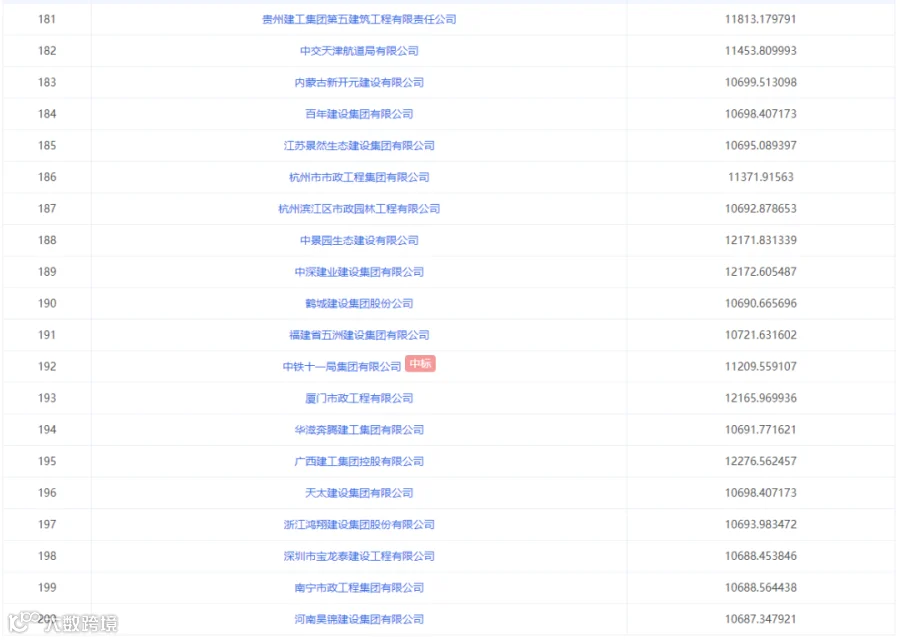
Task: Click the red 中标 badge
Action: tap(420, 364)
